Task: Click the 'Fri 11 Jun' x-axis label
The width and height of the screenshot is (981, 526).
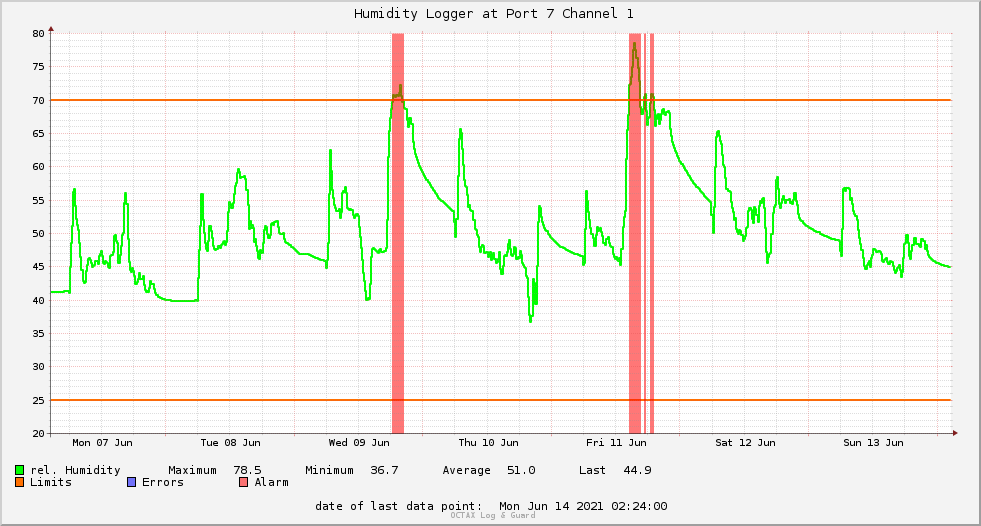Action: 616,443
